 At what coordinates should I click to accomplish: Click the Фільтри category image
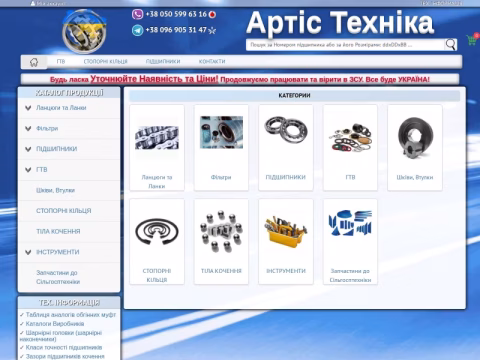point(221,132)
